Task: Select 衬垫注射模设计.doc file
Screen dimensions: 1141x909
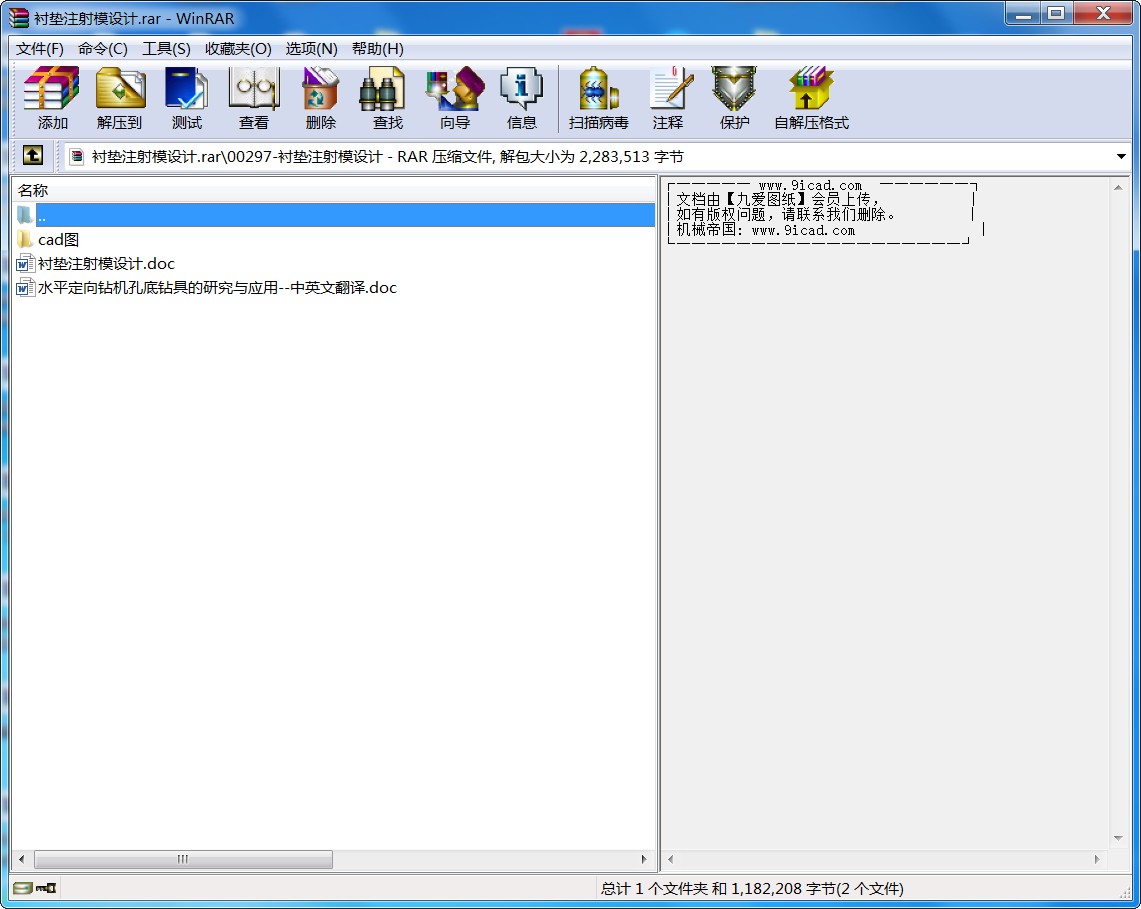Action: click(106, 264)
